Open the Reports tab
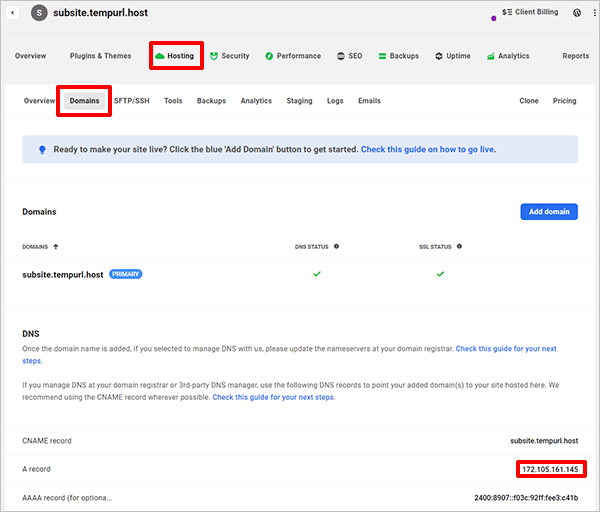Viewport: 600px width, 512px height. [576, 56]
